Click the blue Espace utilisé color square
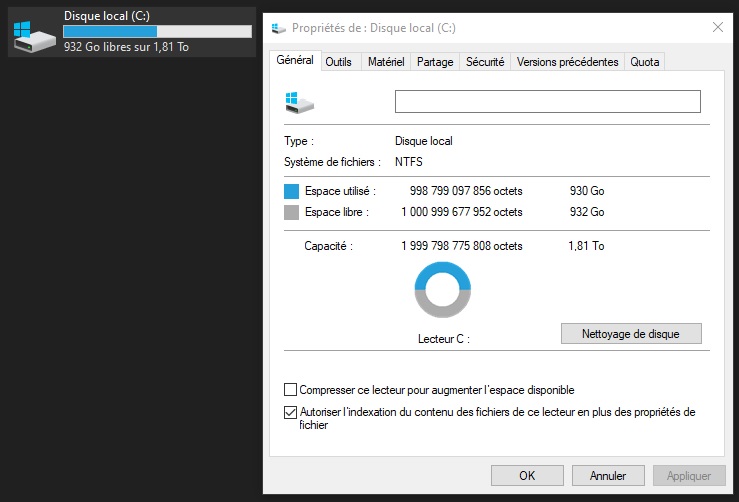739x502 pixels. (x=292, y=191)
